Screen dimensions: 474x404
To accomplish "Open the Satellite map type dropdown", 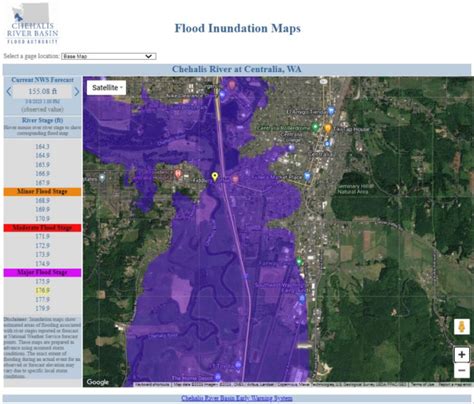I will tap(107, 88).
